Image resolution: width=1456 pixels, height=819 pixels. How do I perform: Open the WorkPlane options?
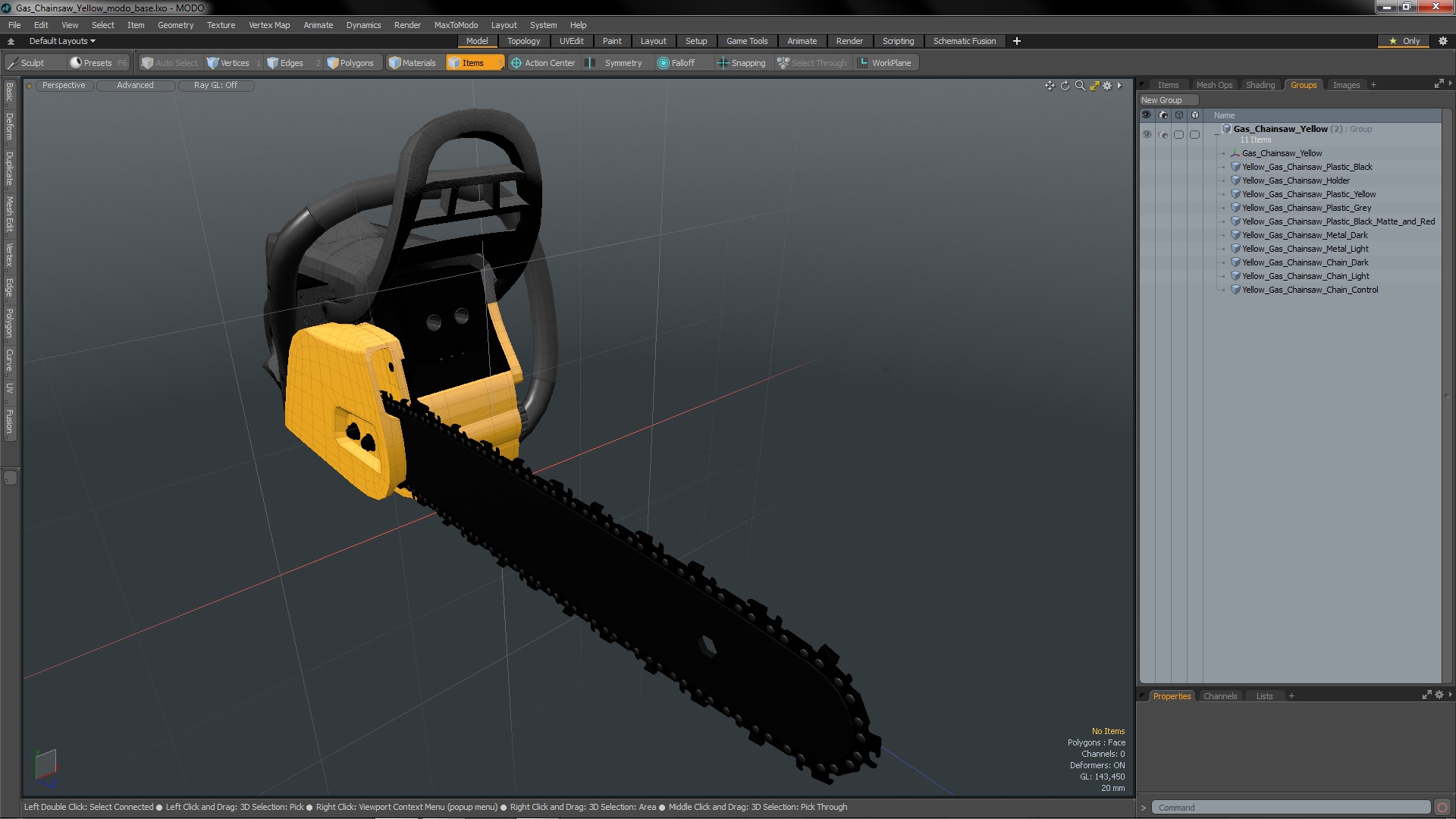(885, 63)
